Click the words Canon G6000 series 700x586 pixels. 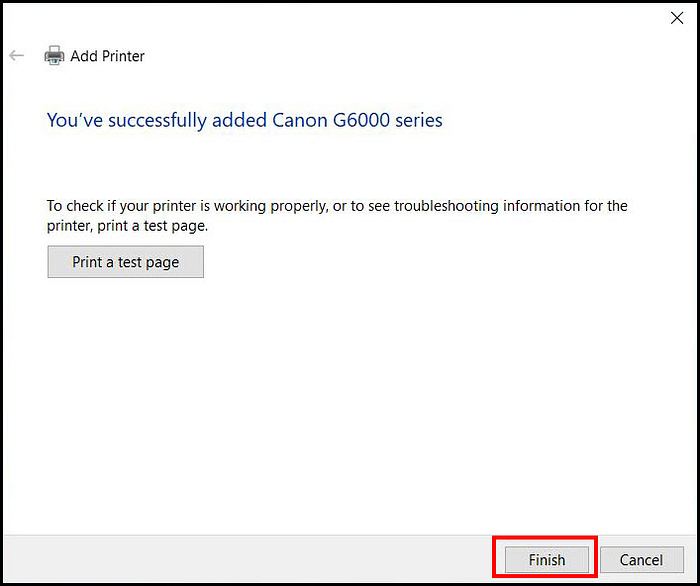click(x=357, y=120)
